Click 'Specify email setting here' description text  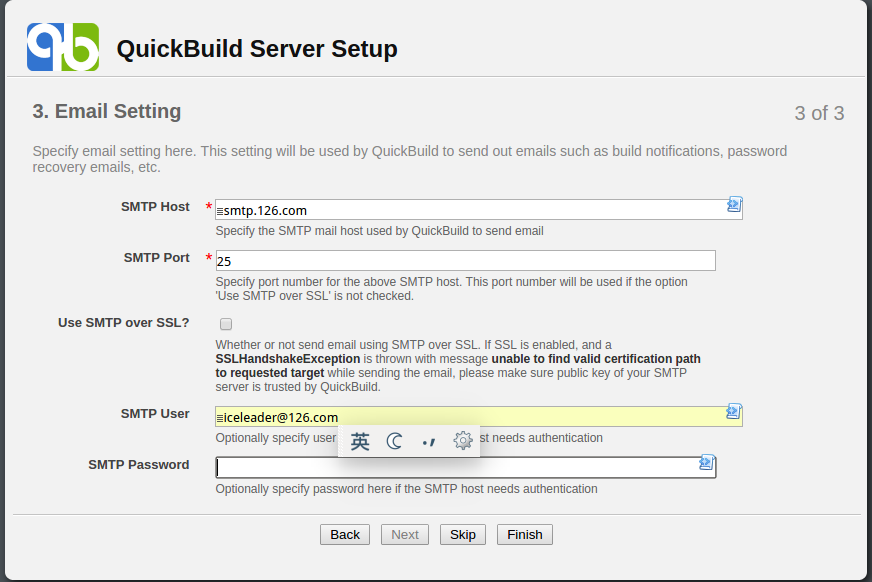coord(410,159)
